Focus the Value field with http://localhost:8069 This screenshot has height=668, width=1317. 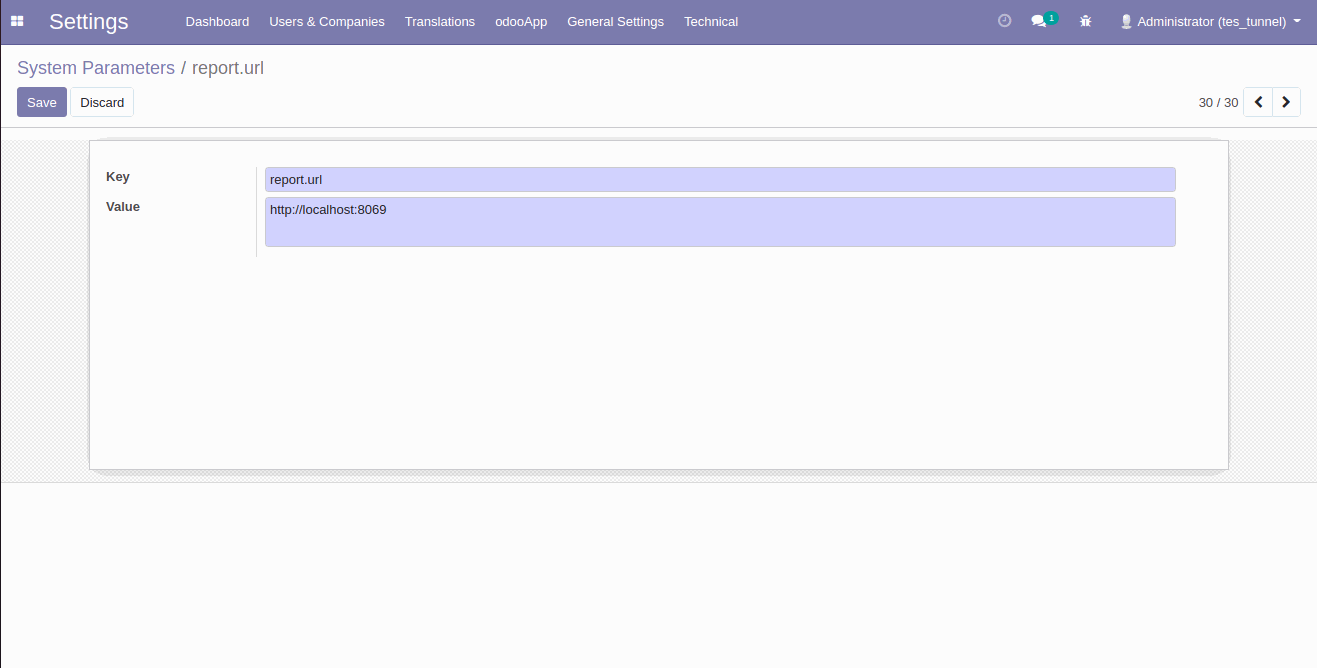[720, 221]
